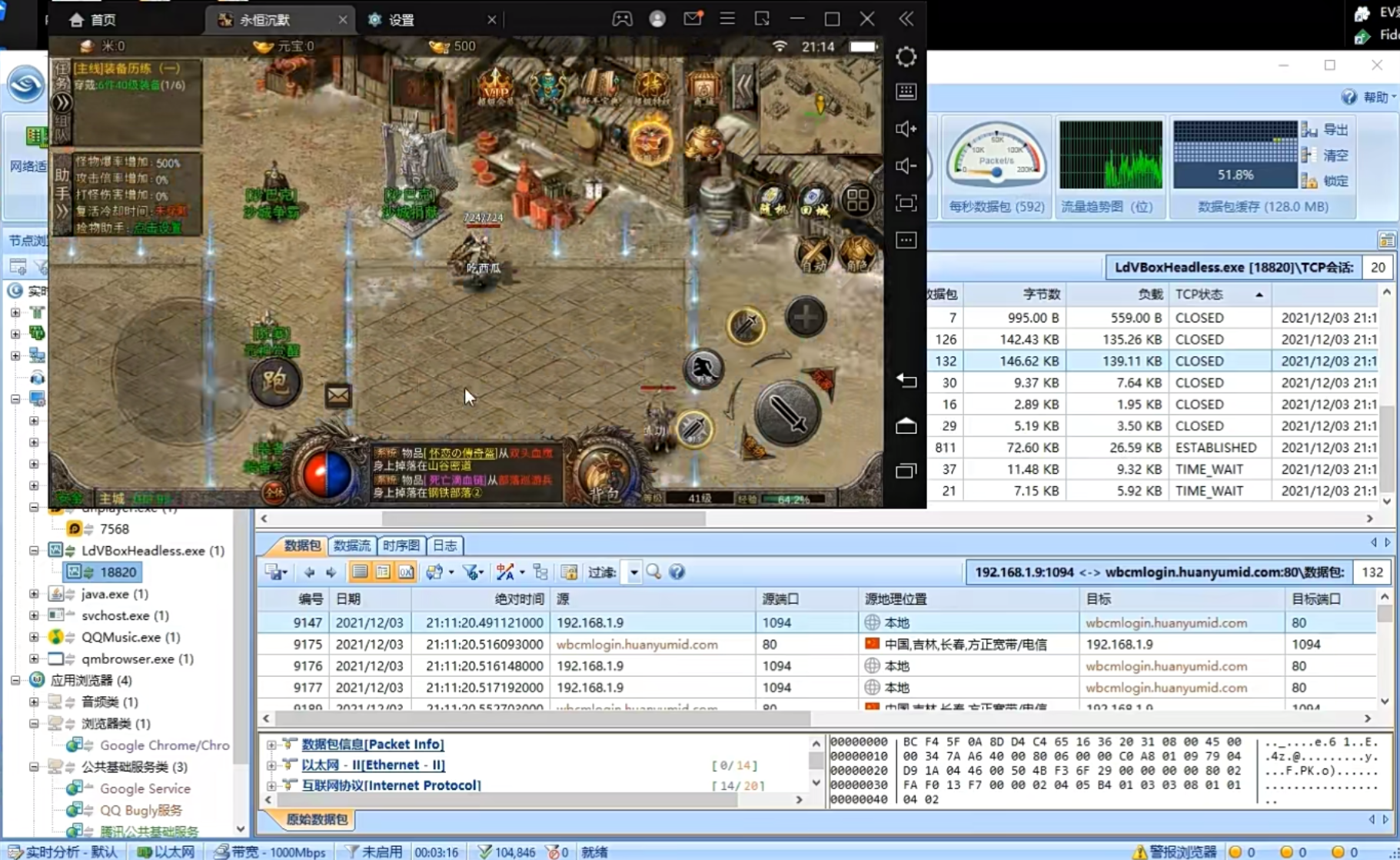Sort sessions by TCP状态 column header
The image size is (1400, 860).
pyautogui.click(x=1219, y=295)
